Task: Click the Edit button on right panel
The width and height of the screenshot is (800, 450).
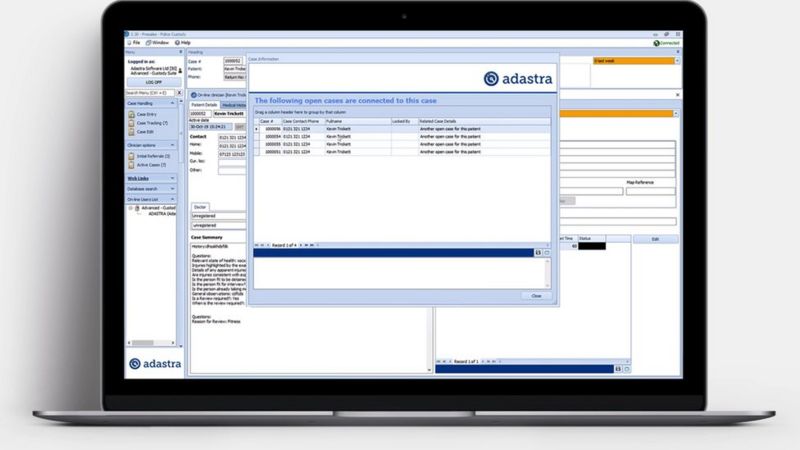Action: pos(655,239)
